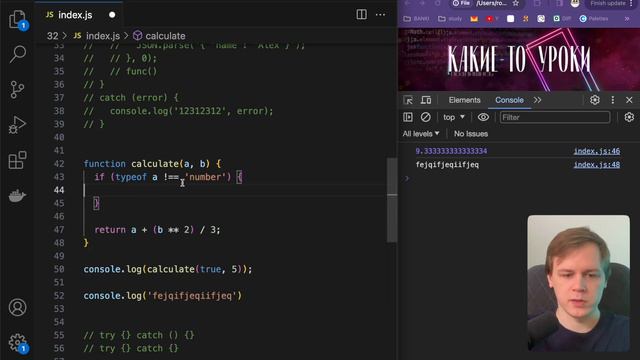Viewport: 640px width, 360px height.
Task: Open the index.js:48 source link
Action: (x=597, y=164)
